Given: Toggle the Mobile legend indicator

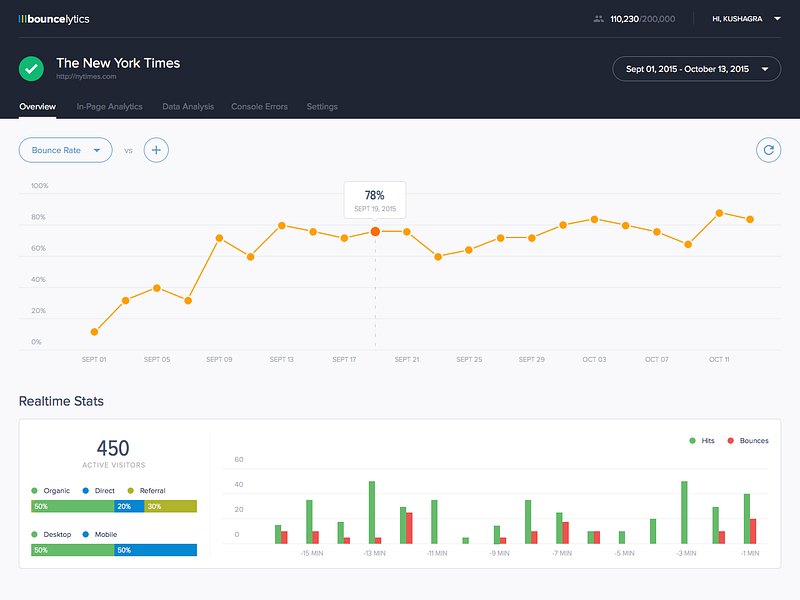Looking at the screenshot, I should pos(85,534).
